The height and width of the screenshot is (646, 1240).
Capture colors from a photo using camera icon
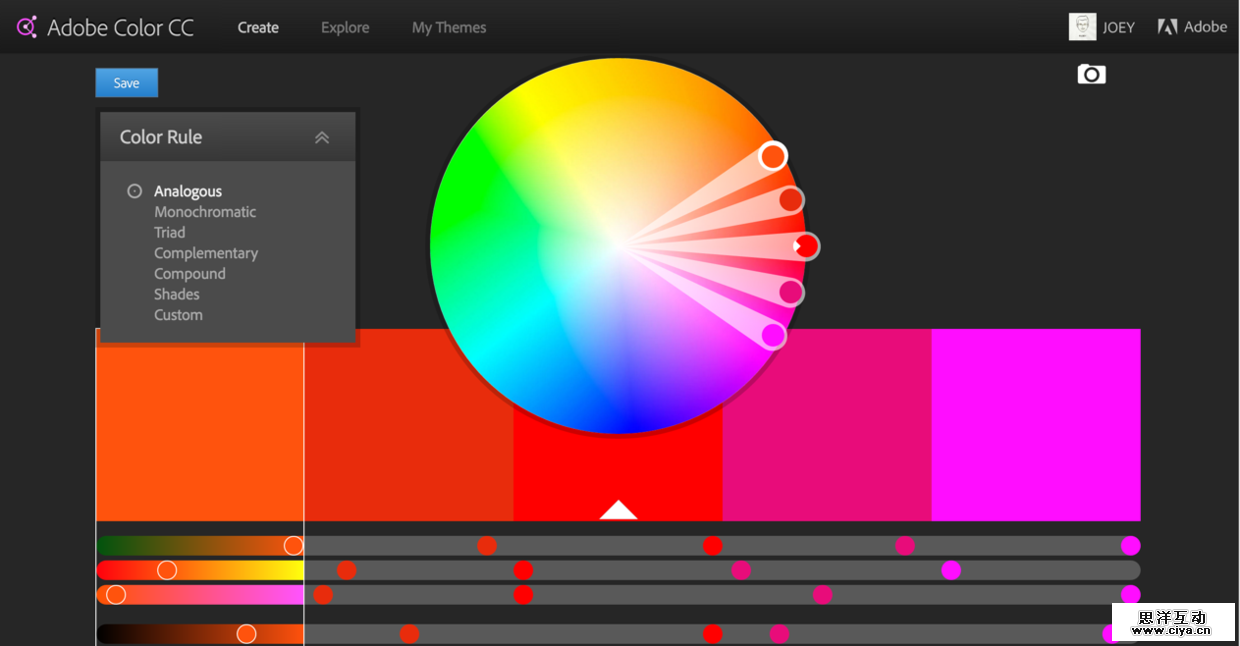pyautogui.click(x=1090, y=74)
